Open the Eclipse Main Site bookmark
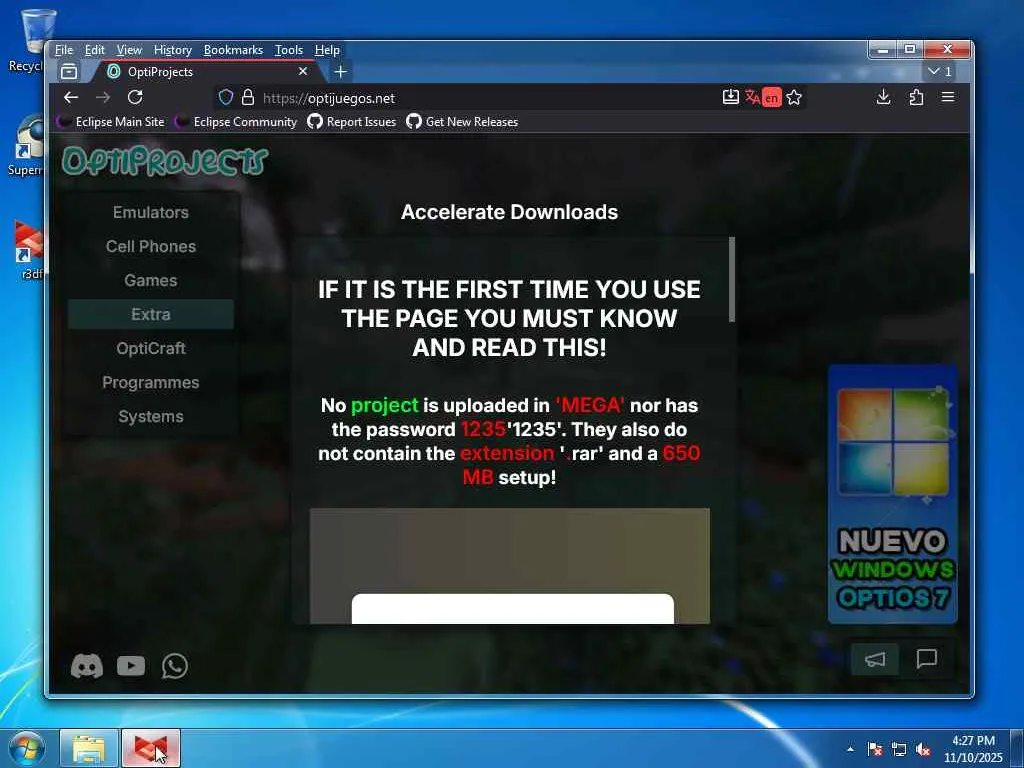 112,121
